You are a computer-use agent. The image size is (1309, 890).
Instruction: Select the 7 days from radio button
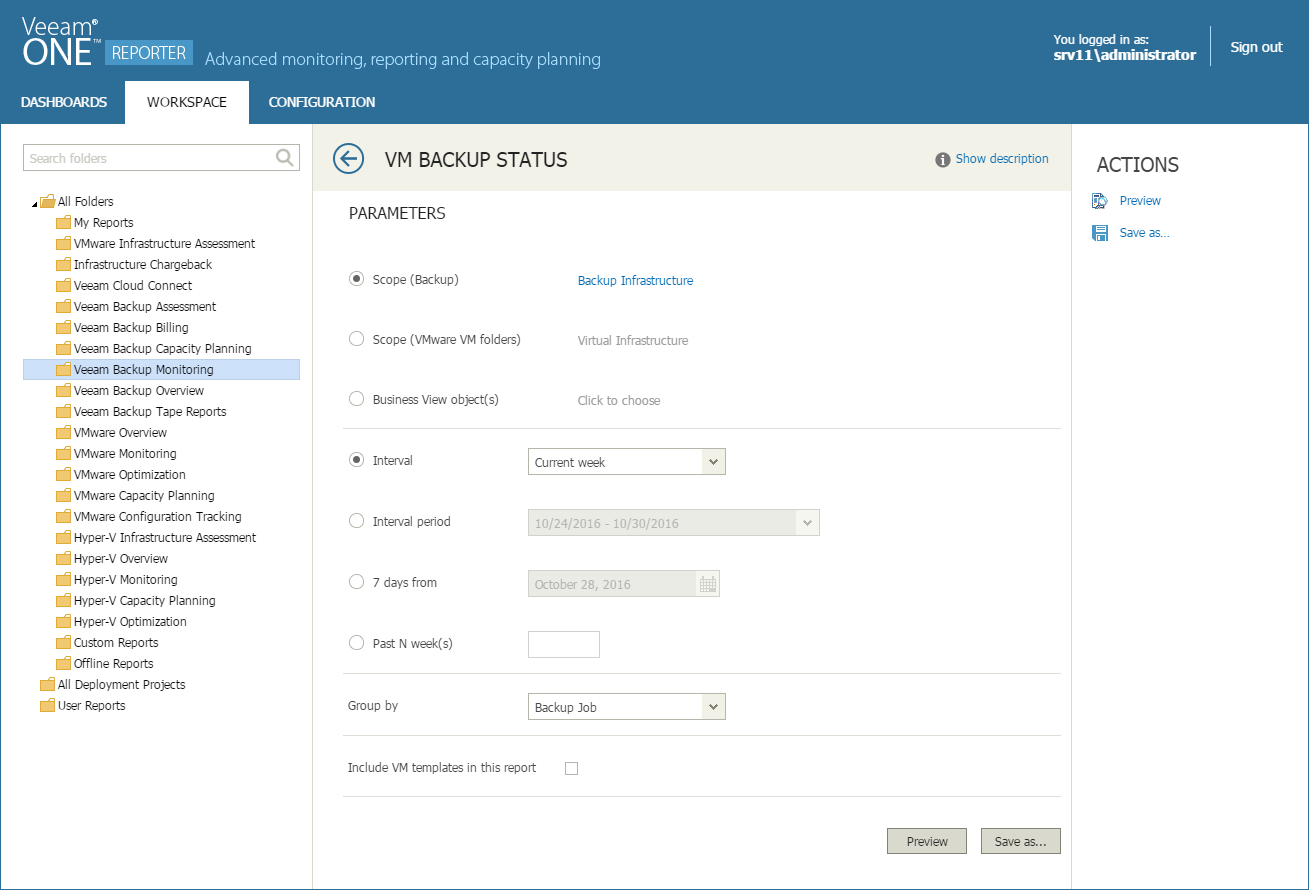pyautogui.click(x=356, y=582)
